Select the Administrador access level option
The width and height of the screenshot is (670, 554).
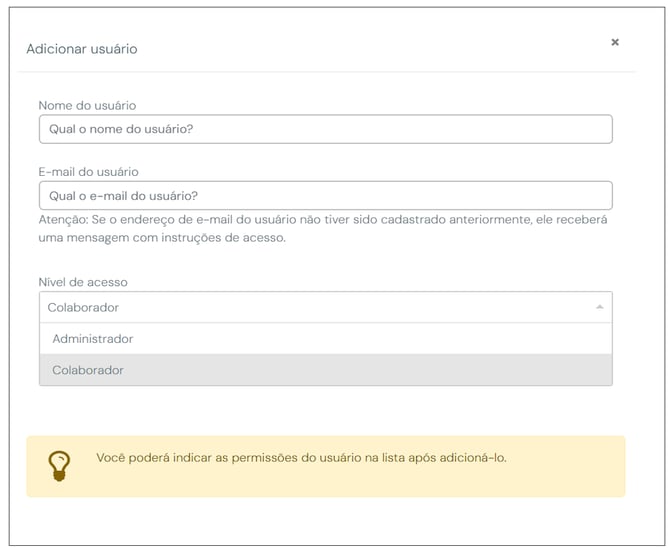tap(326, 339)
